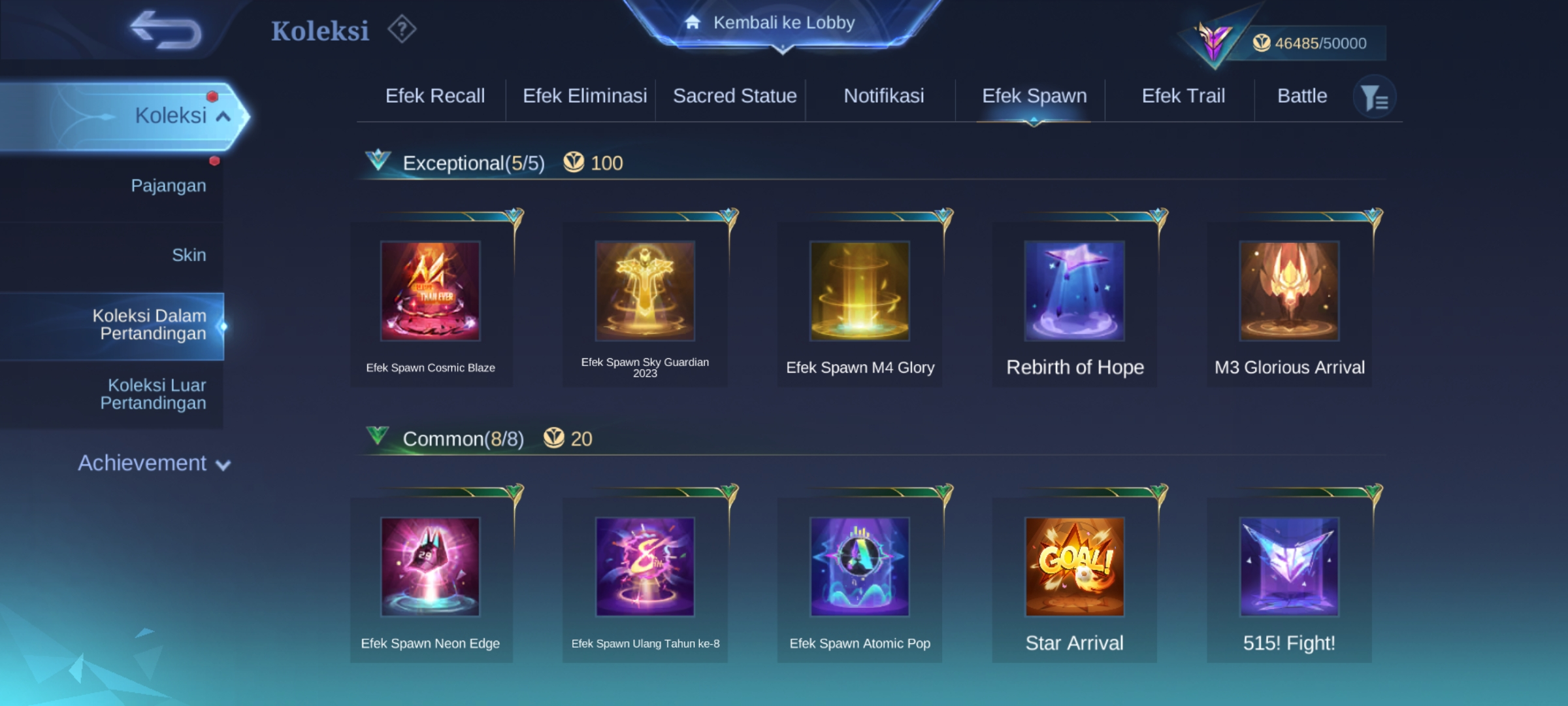Click the back arrow icon
The image size is (1568, 706).
[x=165, y=30]
